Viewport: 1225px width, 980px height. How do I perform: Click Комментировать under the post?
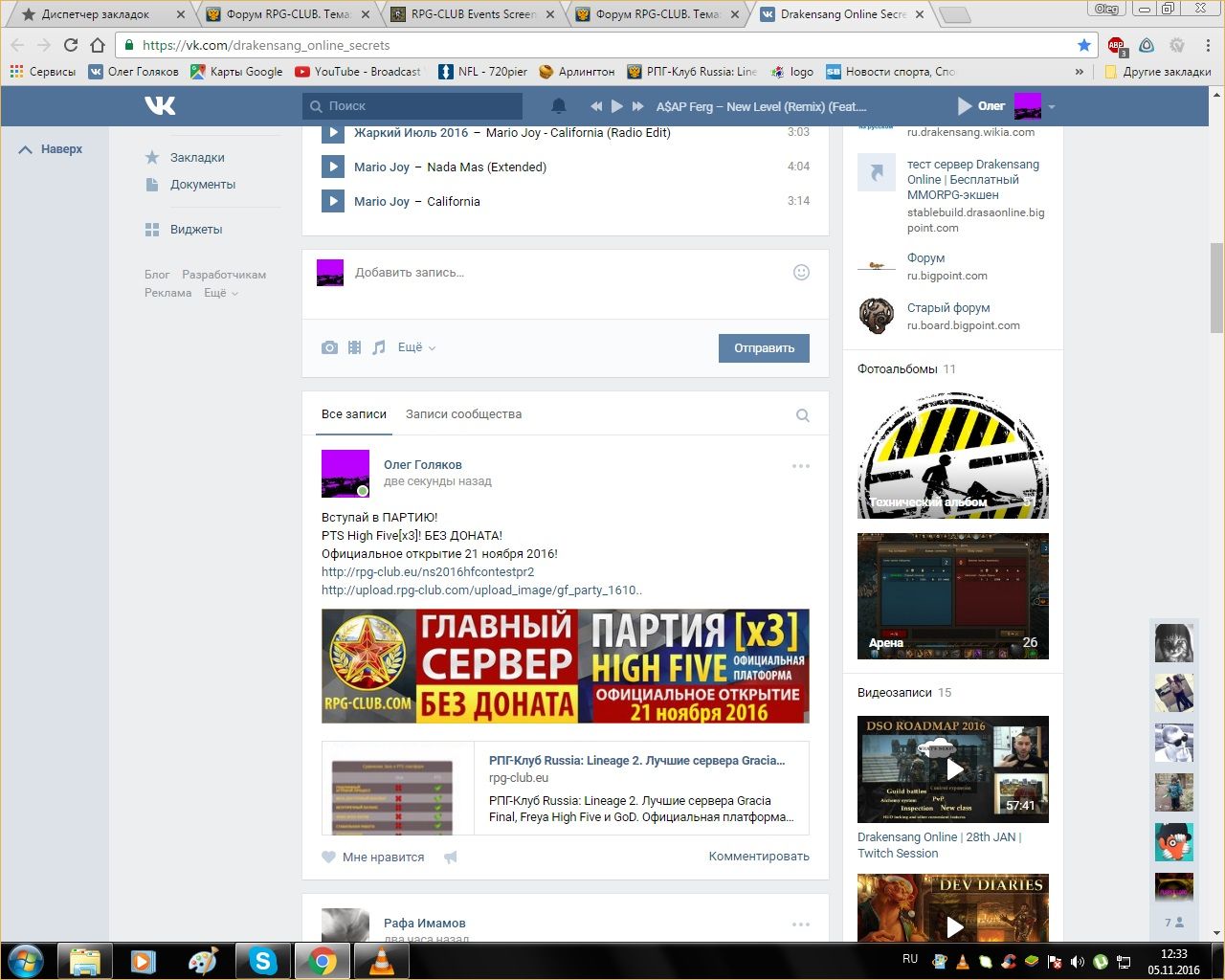[759, 857]
